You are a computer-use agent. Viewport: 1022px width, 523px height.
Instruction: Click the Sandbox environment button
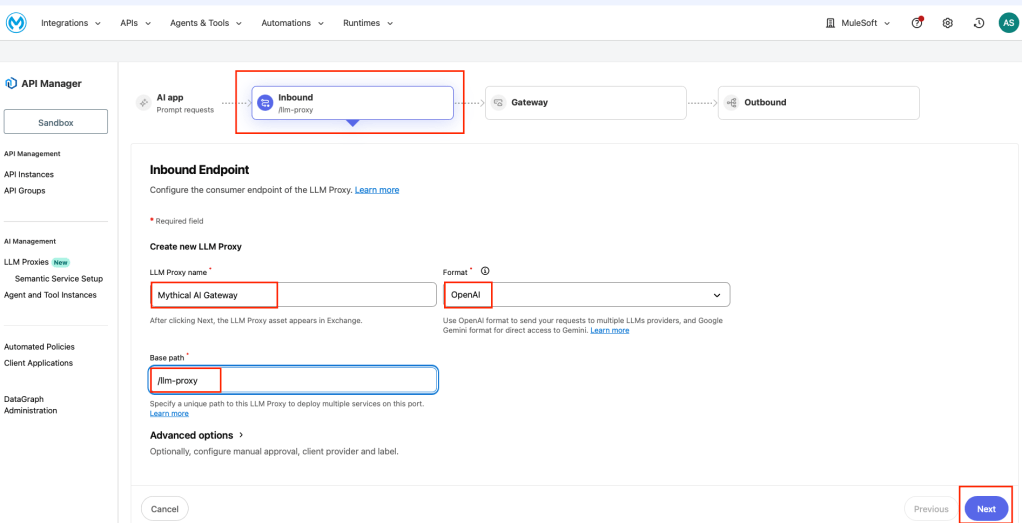(x=56, y=122)
